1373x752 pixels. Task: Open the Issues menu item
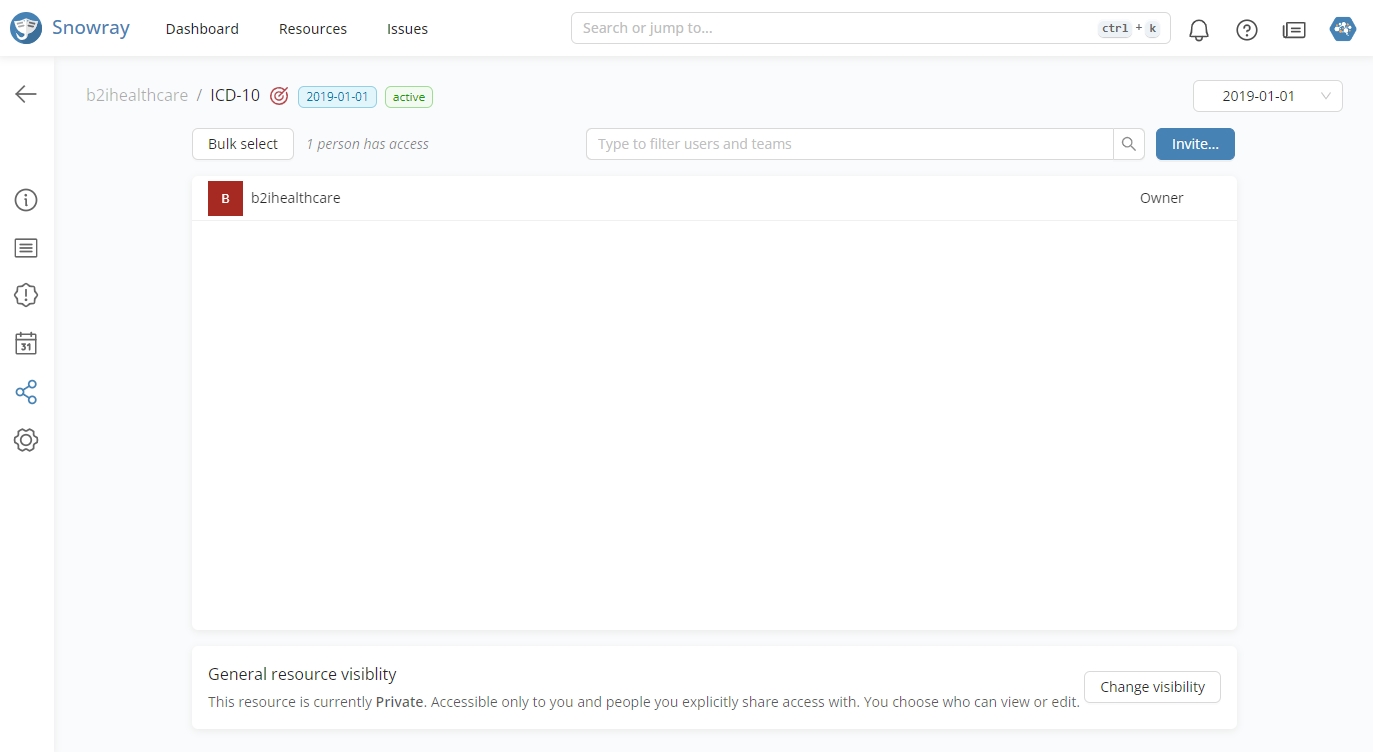pyautogui.click(x=407, y=29)
